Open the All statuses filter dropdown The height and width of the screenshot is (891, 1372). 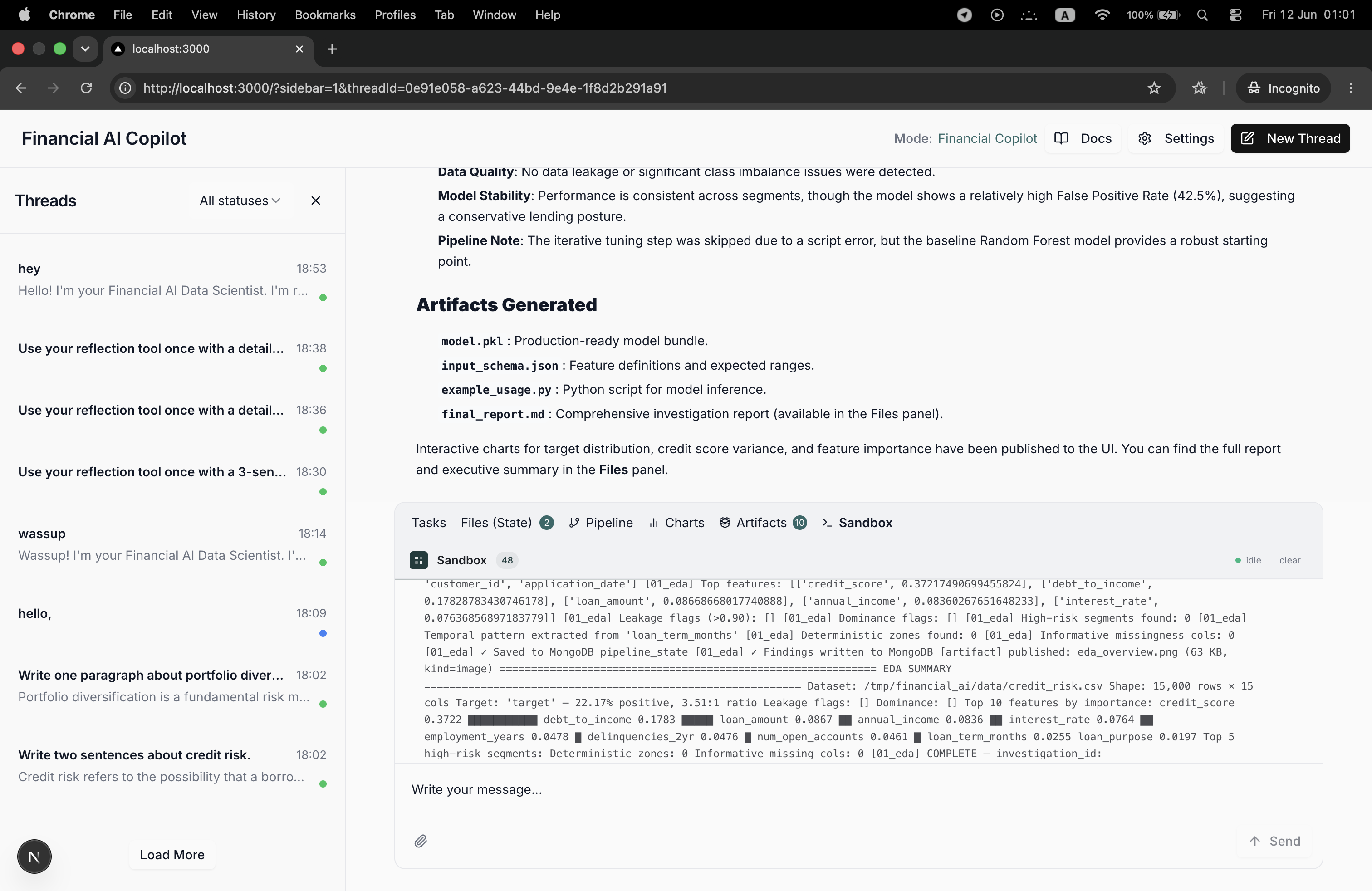(x=240, y=200)
